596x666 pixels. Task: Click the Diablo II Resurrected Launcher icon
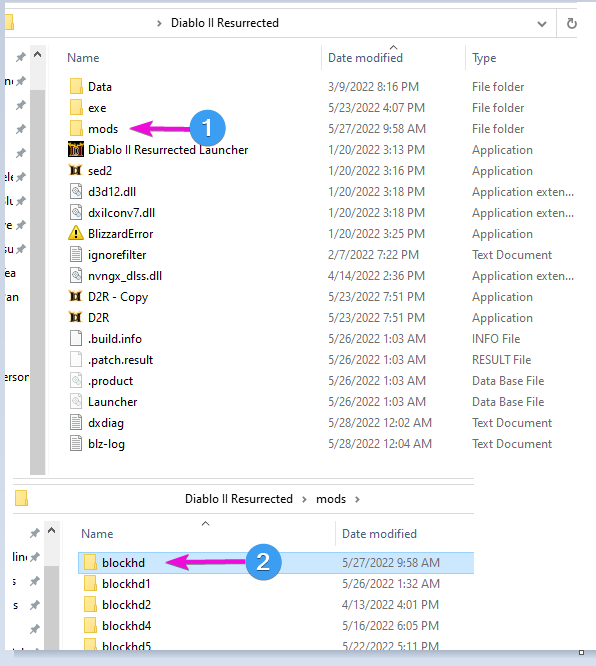76,150
